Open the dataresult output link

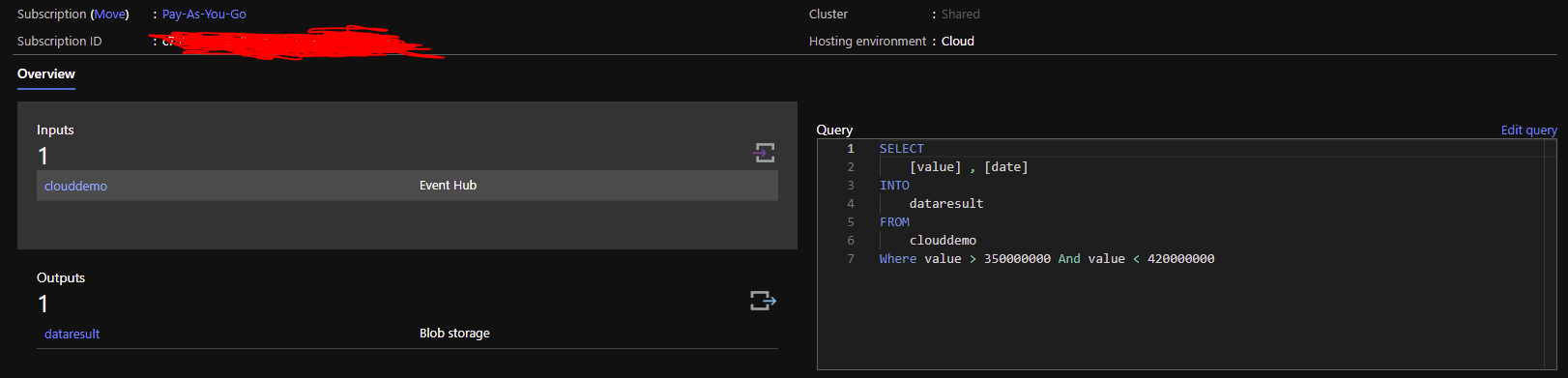pyautogui.click(x=72, y=334)
